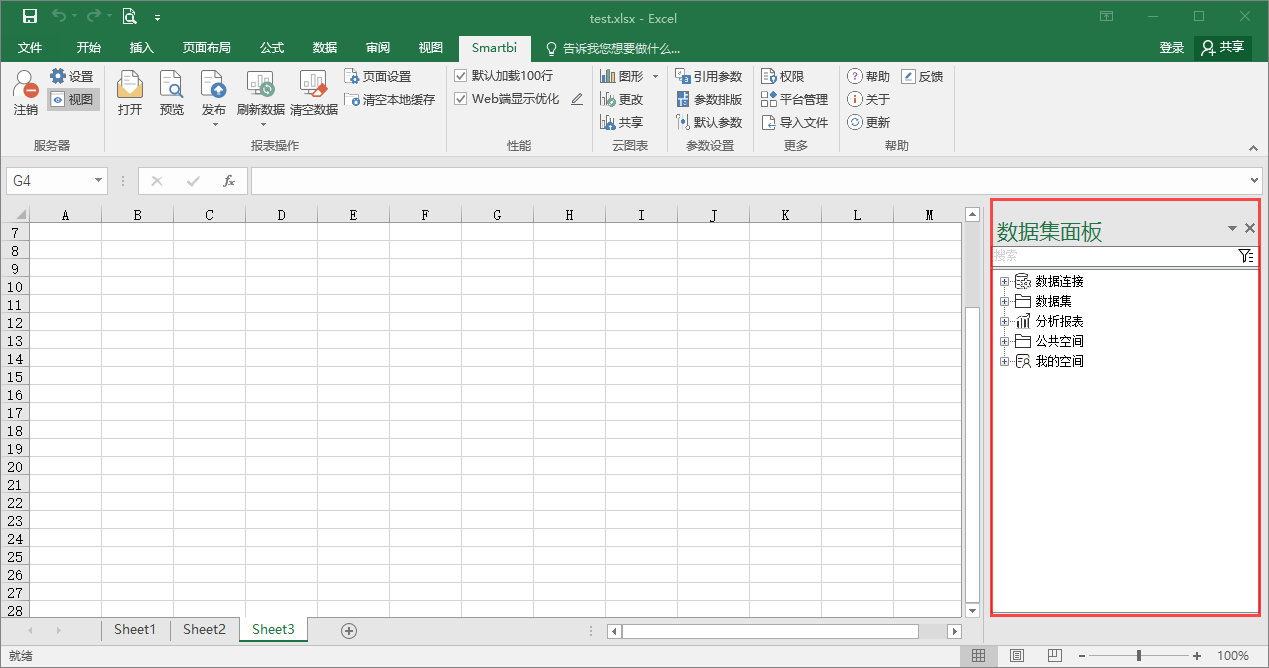Switch to the 页面布局 ribbon tab
This screenshot has height=668, width=1269.
click(207, 48)
